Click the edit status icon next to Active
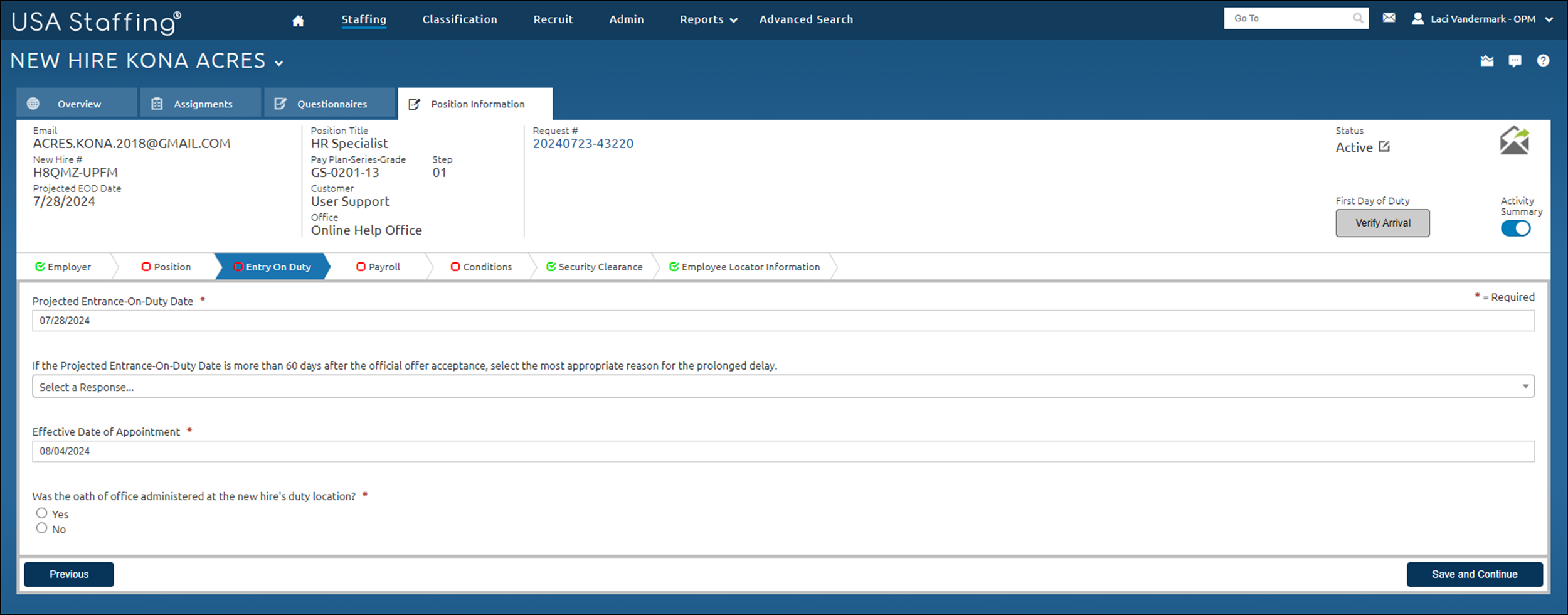Image resolution: width=1568 pixels, height=615 pixels. (x=1384, y=147)
